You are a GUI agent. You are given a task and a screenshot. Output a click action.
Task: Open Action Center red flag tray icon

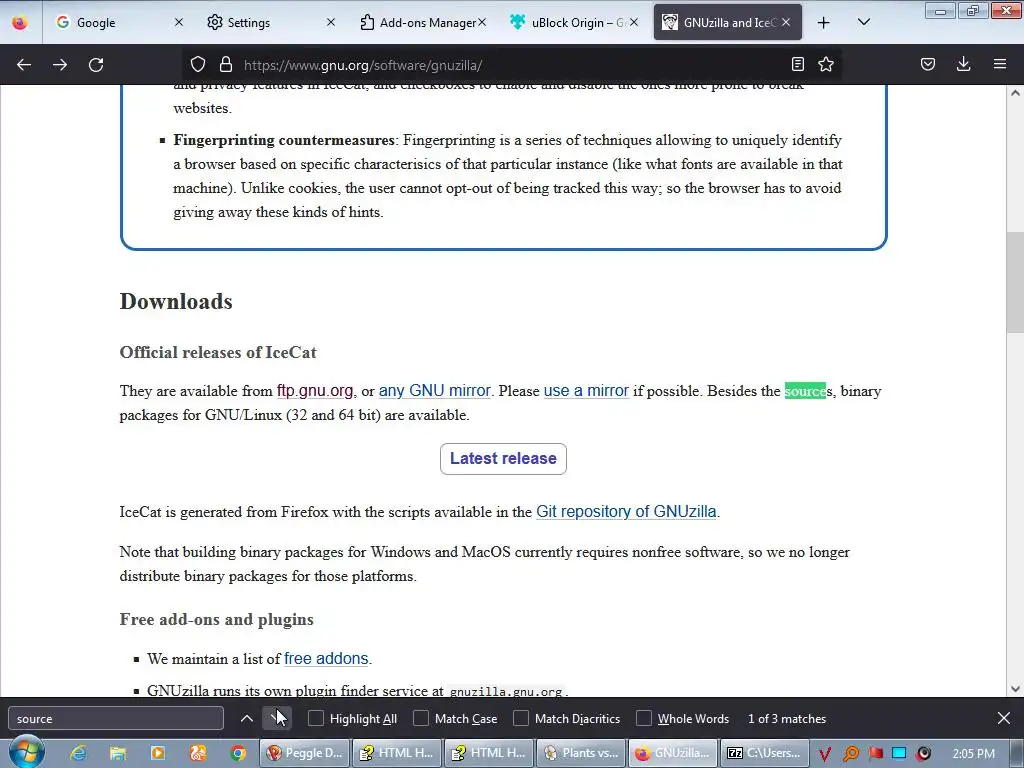876,753
